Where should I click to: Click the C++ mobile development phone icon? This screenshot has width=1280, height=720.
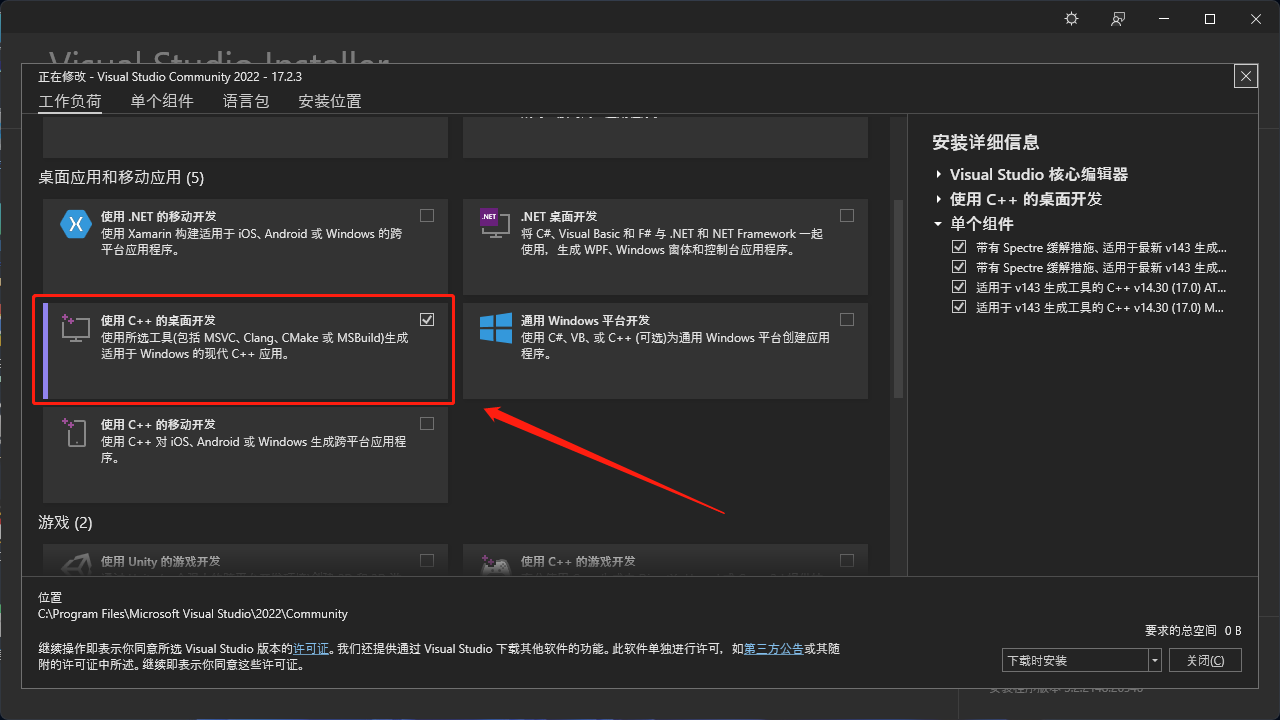pos(76,432)
